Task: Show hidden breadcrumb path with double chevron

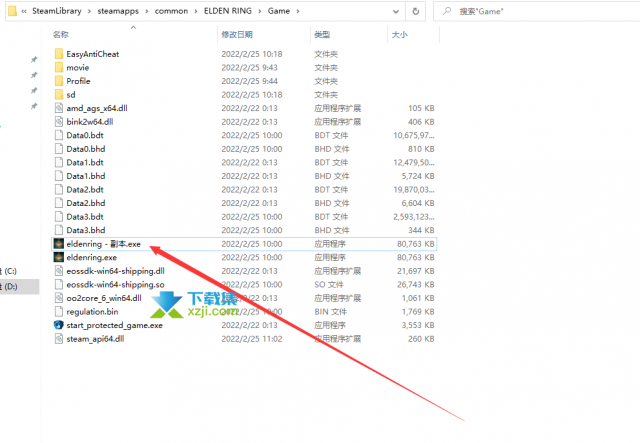Action: [x=24, y=11]
